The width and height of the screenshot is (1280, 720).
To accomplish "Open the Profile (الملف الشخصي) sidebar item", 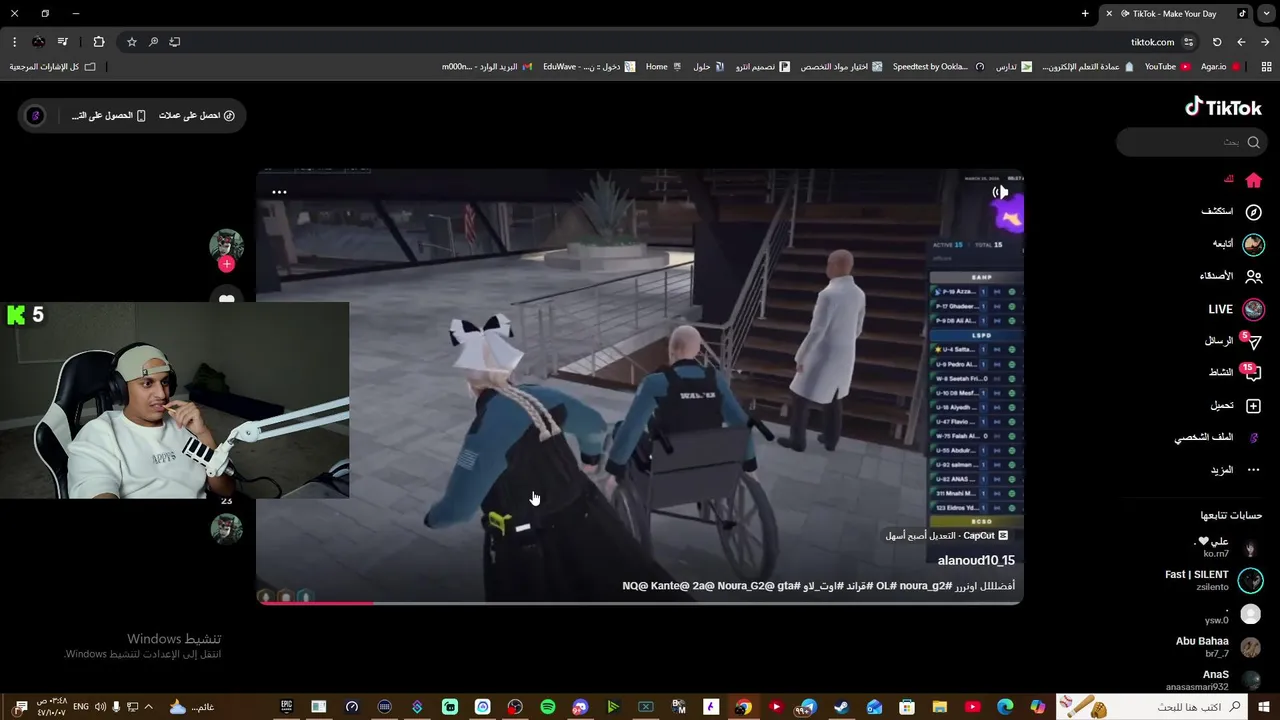I will pos(1218,438).
